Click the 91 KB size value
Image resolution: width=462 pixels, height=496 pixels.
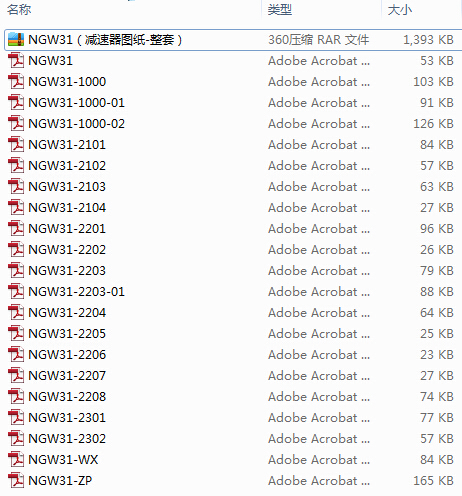437,102
